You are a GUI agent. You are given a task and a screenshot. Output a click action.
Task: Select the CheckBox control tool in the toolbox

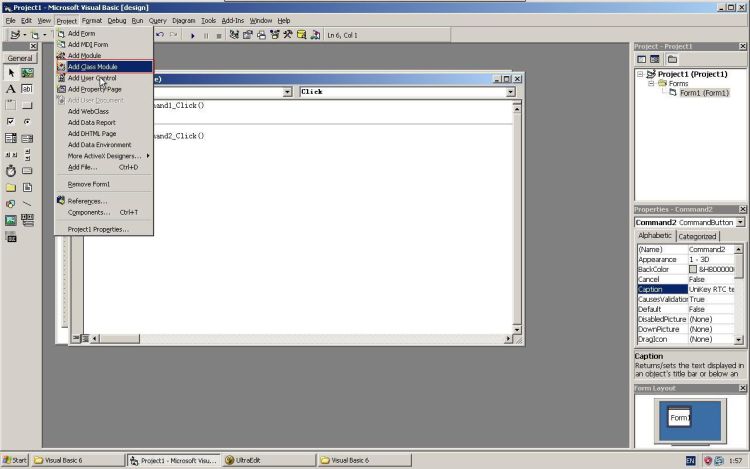[11, 121]
